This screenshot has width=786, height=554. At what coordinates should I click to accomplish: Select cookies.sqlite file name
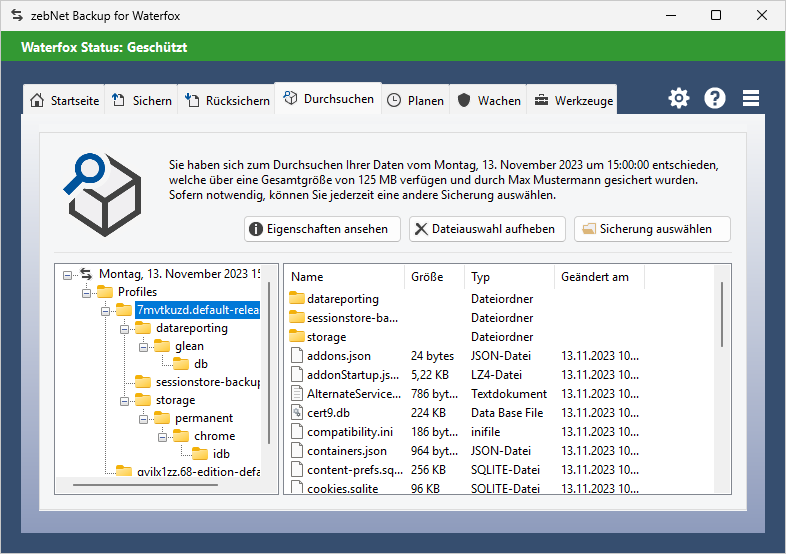pos(342,488)
